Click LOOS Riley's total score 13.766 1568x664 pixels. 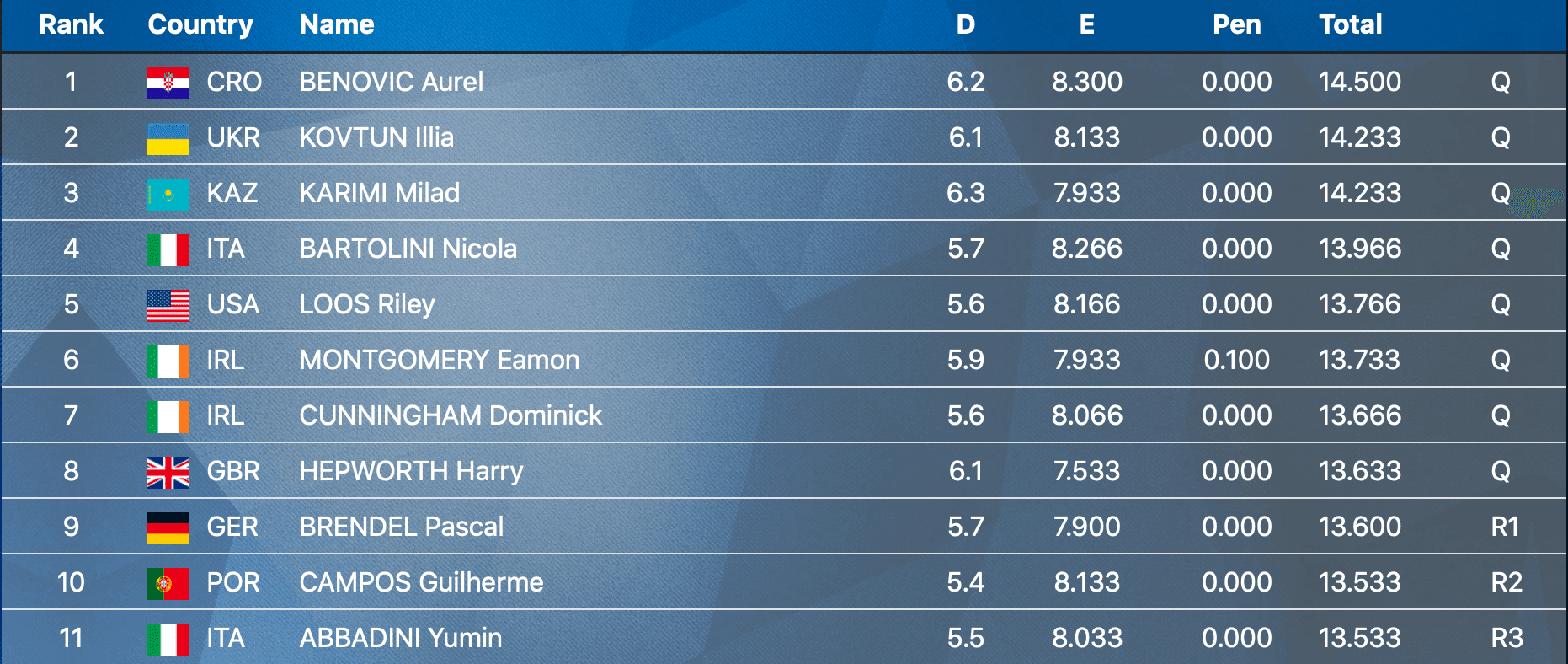pos(1359,304)
